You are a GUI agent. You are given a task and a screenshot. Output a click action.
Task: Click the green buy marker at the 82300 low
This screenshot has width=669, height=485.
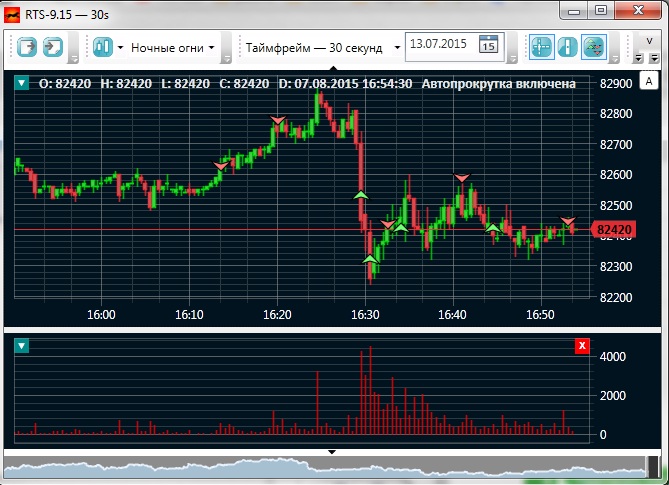[370, 258]
